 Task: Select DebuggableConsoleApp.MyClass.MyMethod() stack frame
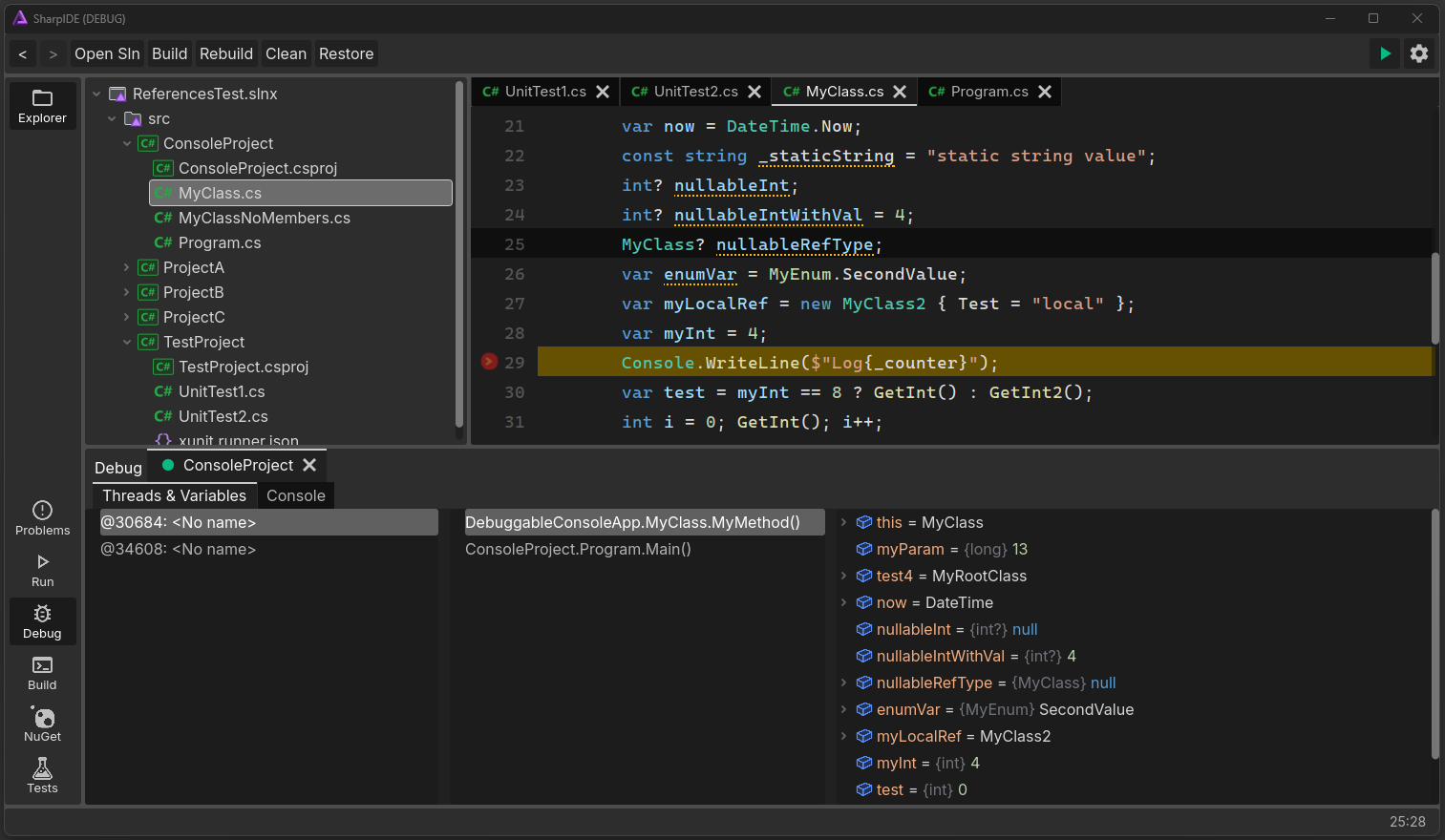(x=645, y=522)
